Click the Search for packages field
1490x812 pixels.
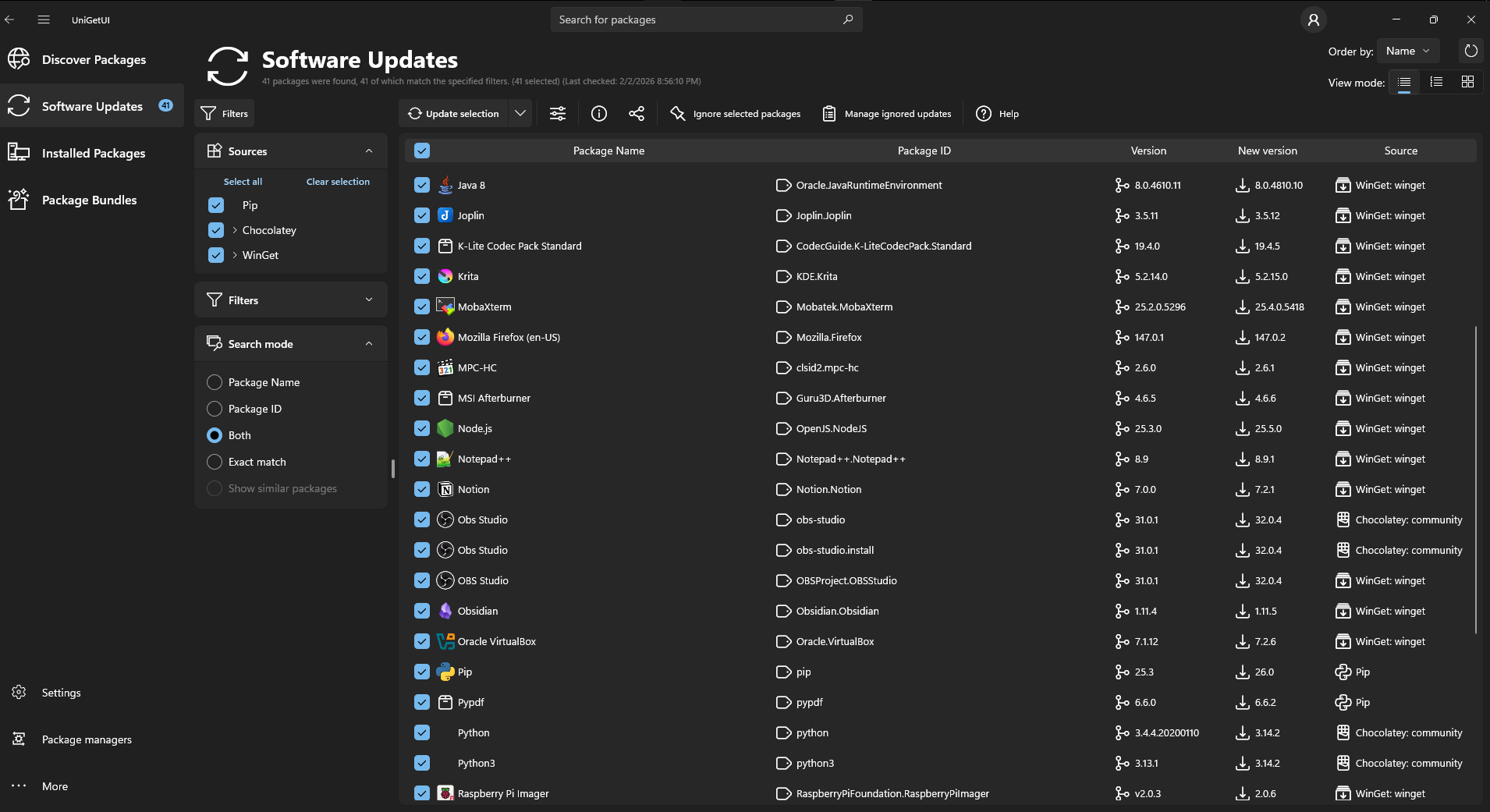coord(707,20)
